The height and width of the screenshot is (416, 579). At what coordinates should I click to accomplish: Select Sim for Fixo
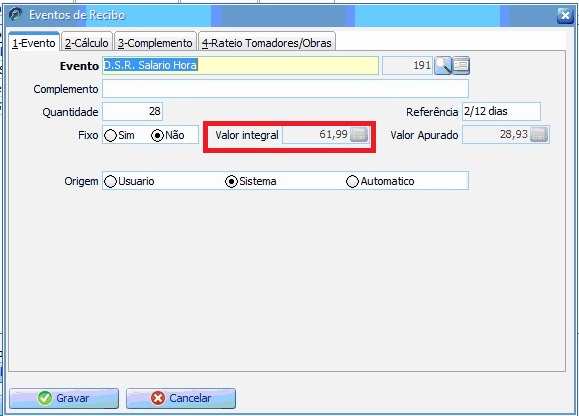110,135
